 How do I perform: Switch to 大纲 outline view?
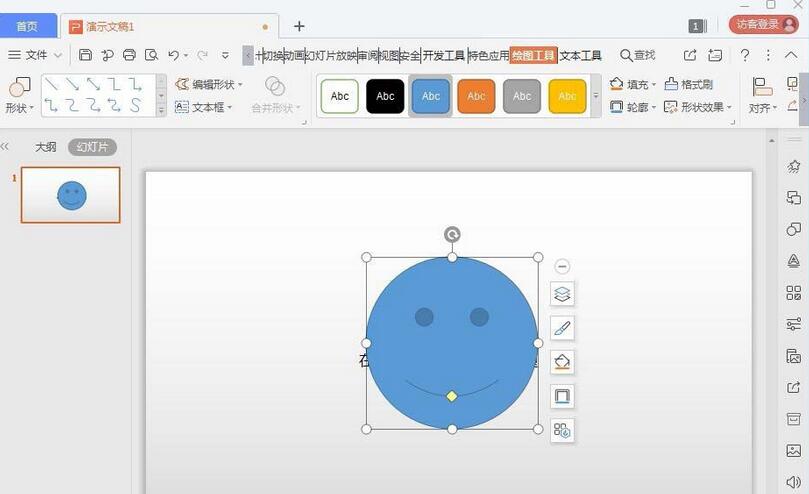click(45, 147)
